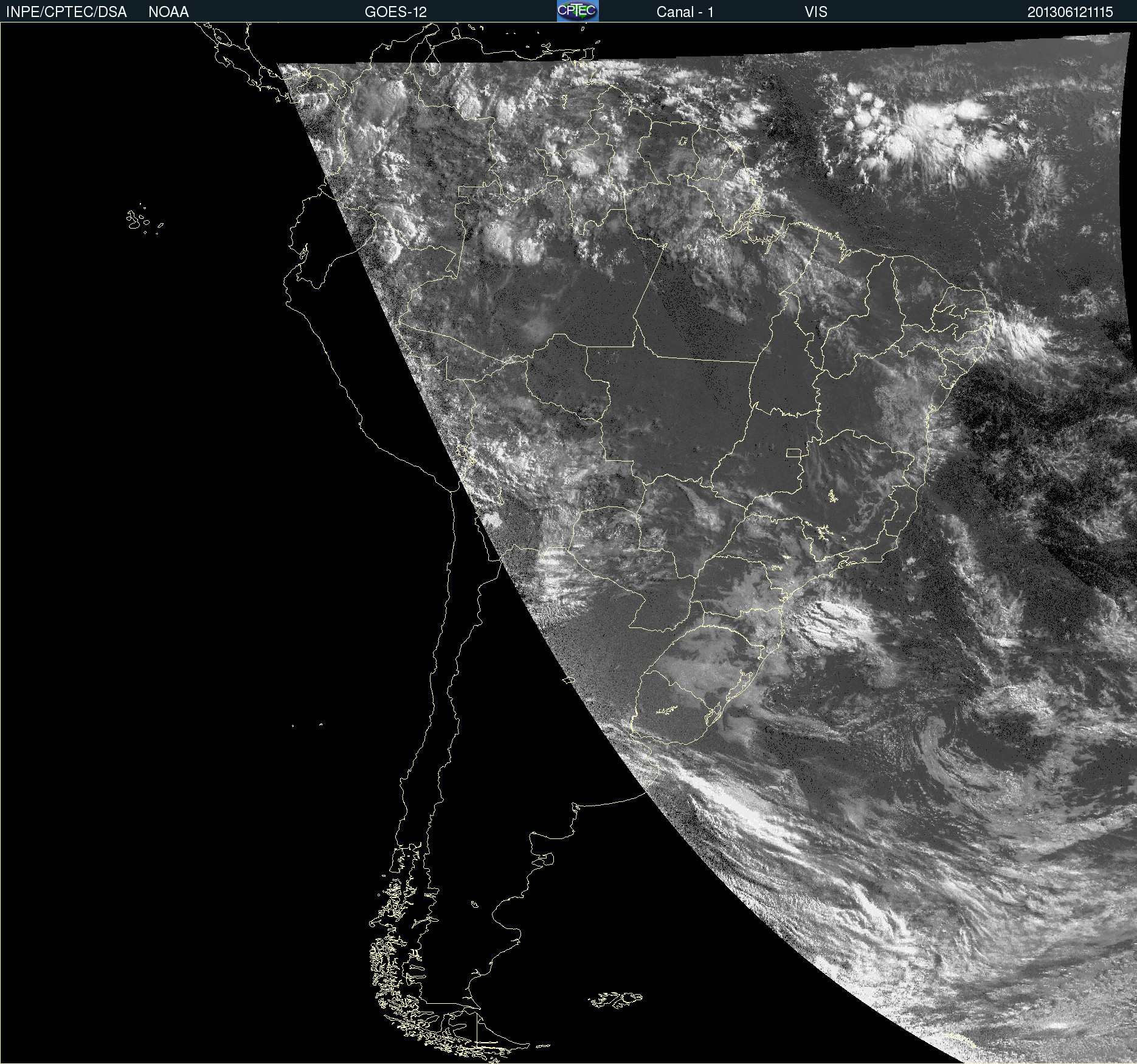Click the 'INPE/CPTEC/DSA' header text
This screenshot has height=1064, width=1137.
coord(66,12)
